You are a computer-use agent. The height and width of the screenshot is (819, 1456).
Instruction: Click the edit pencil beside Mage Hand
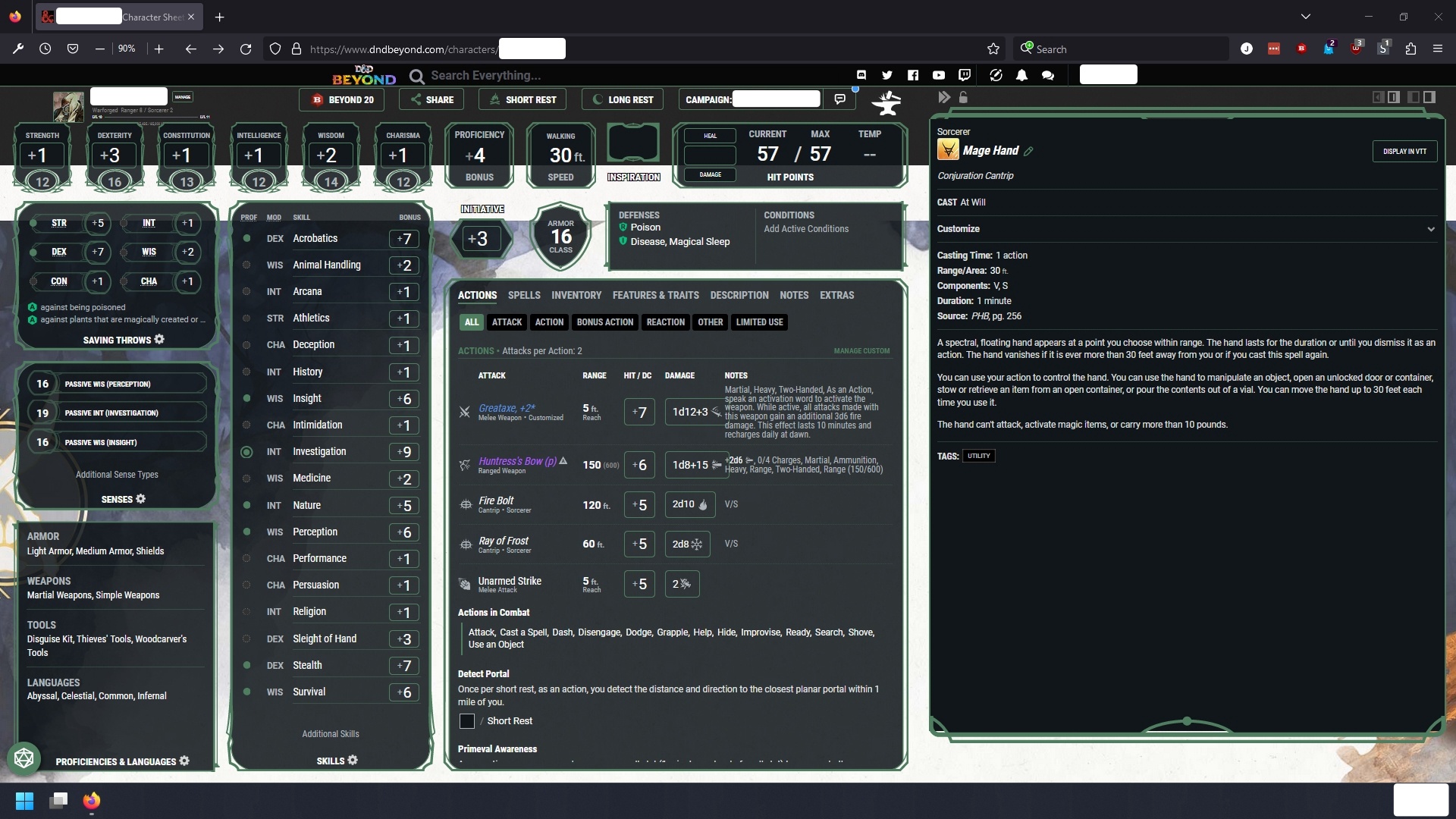1029,152
